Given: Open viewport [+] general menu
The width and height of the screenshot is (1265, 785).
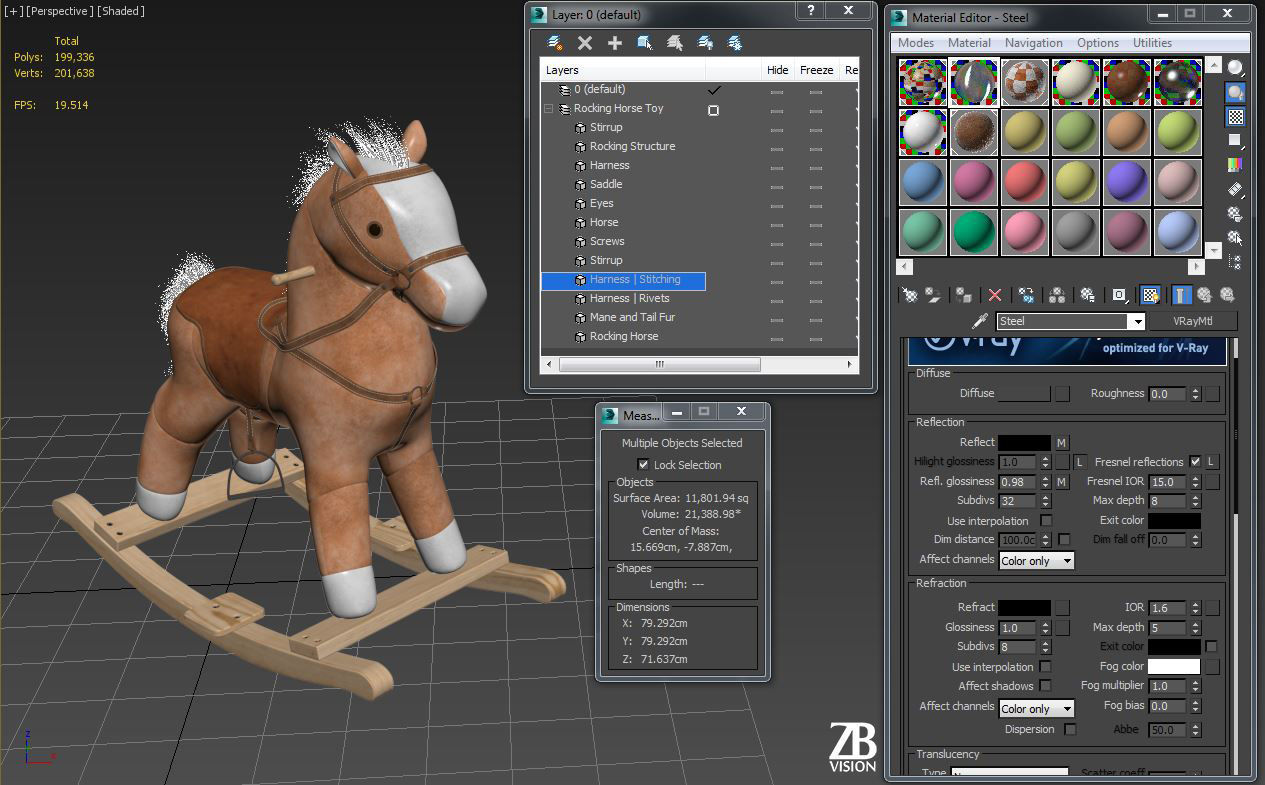Looking at the screenshot, I should (x=14, y=11).
